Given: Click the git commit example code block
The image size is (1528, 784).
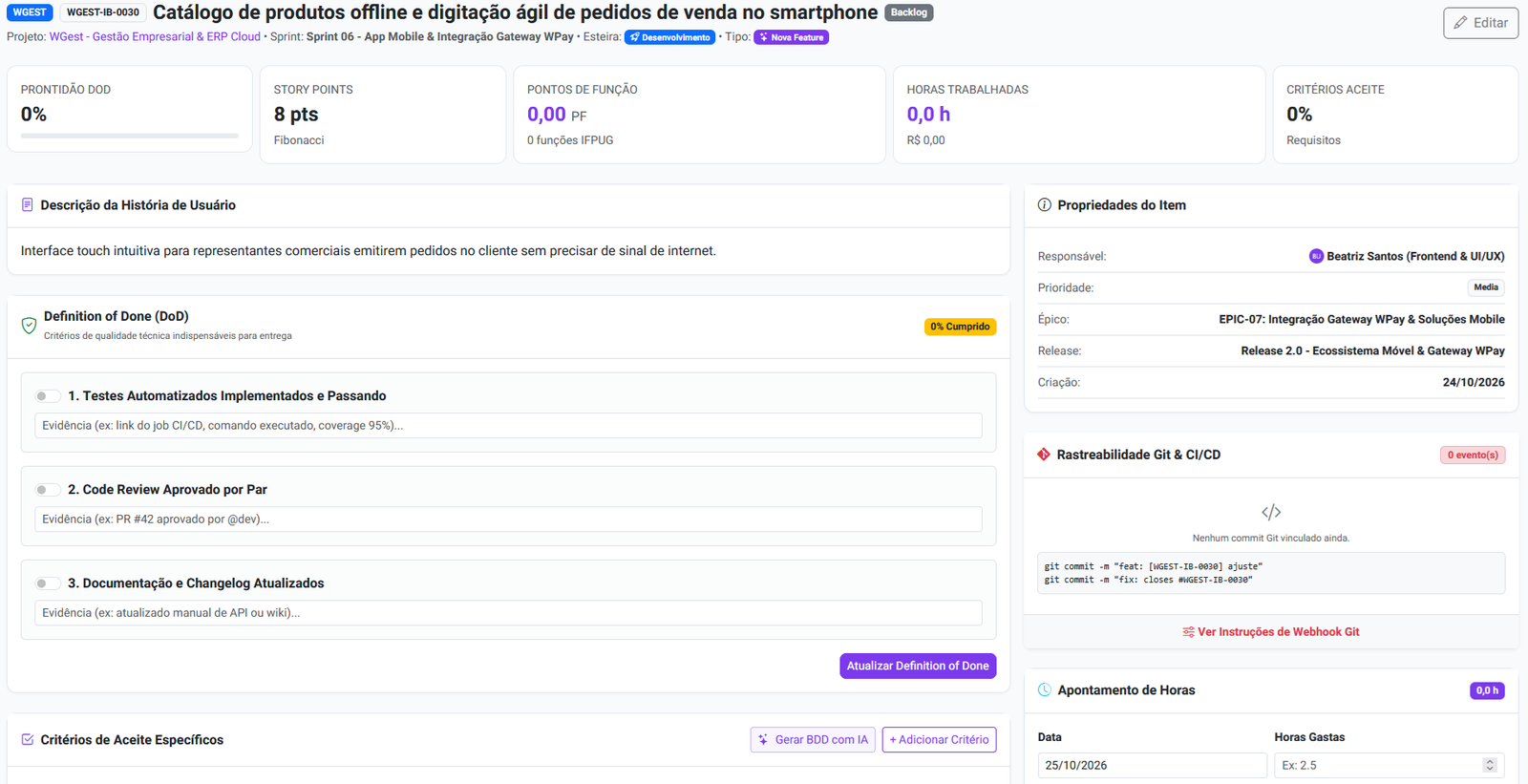Looking at the screenshot, I should point(1271,573).
